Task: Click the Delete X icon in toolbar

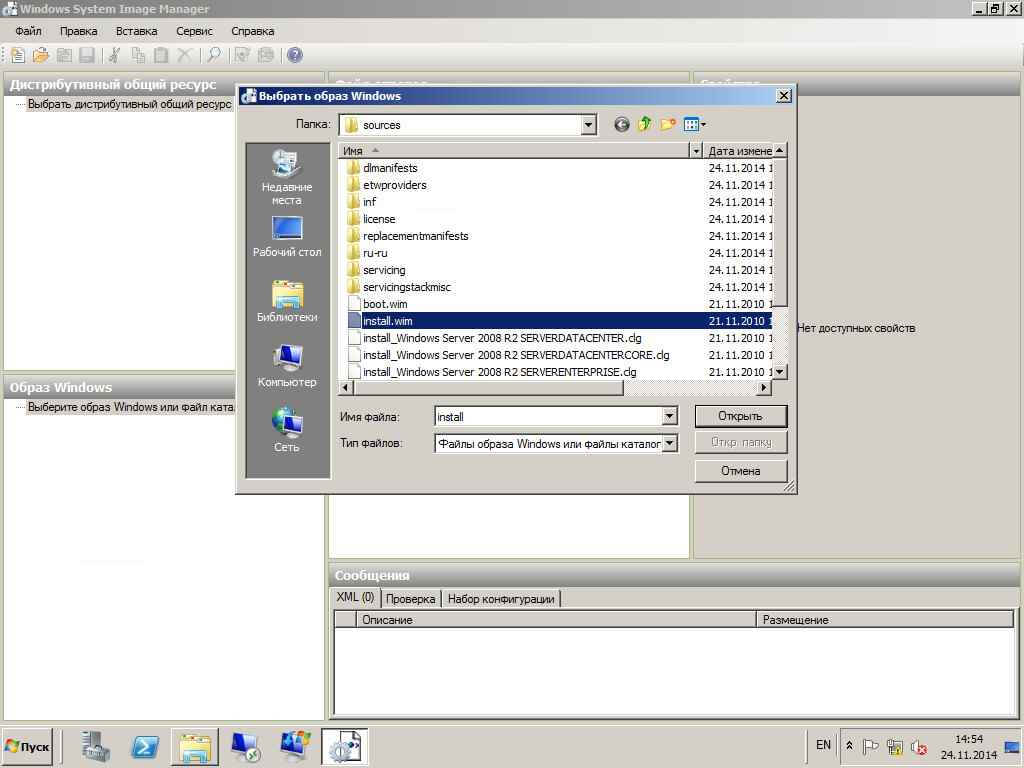Action: (x=184, y=56)
